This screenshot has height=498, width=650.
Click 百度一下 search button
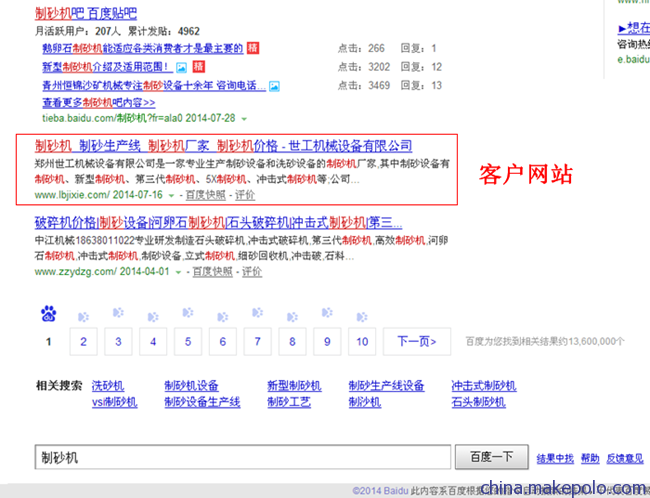491,457
